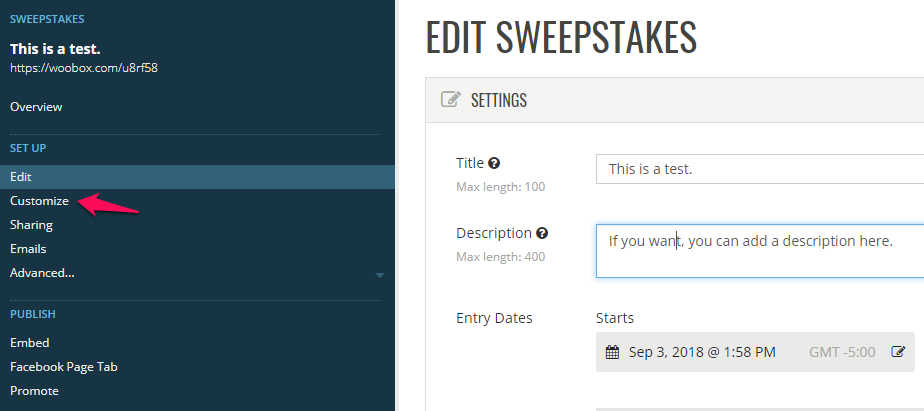Open the Overview page
This screenshot has width=924, height=411.
36,107
